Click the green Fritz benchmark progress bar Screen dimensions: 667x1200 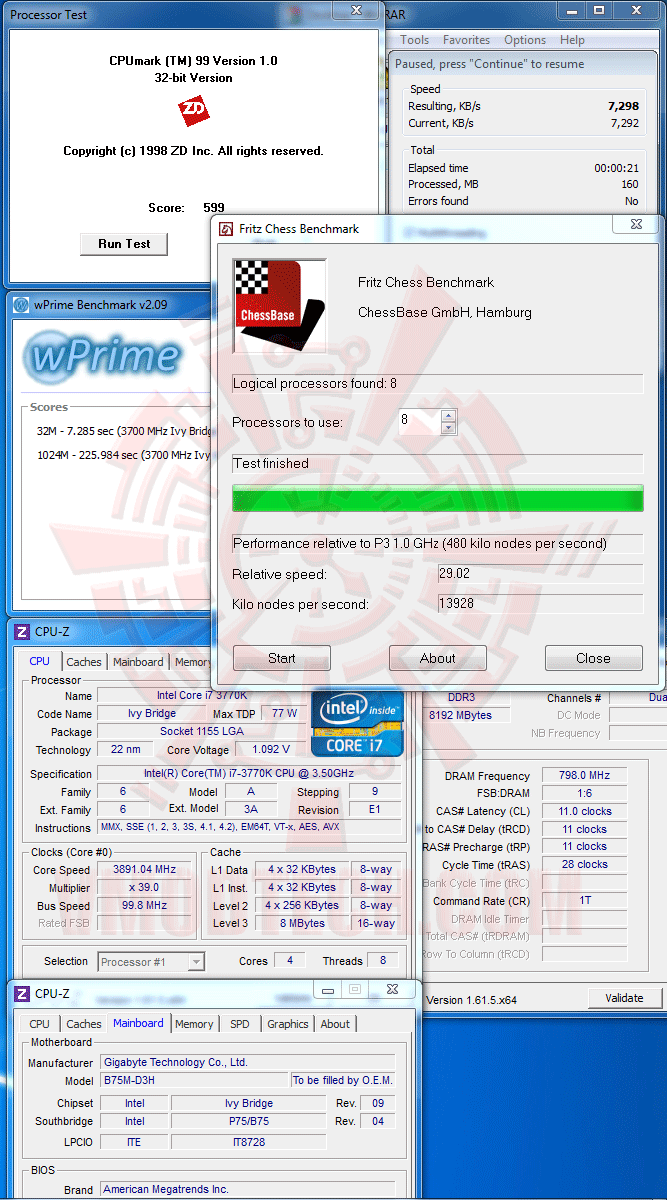438,499
